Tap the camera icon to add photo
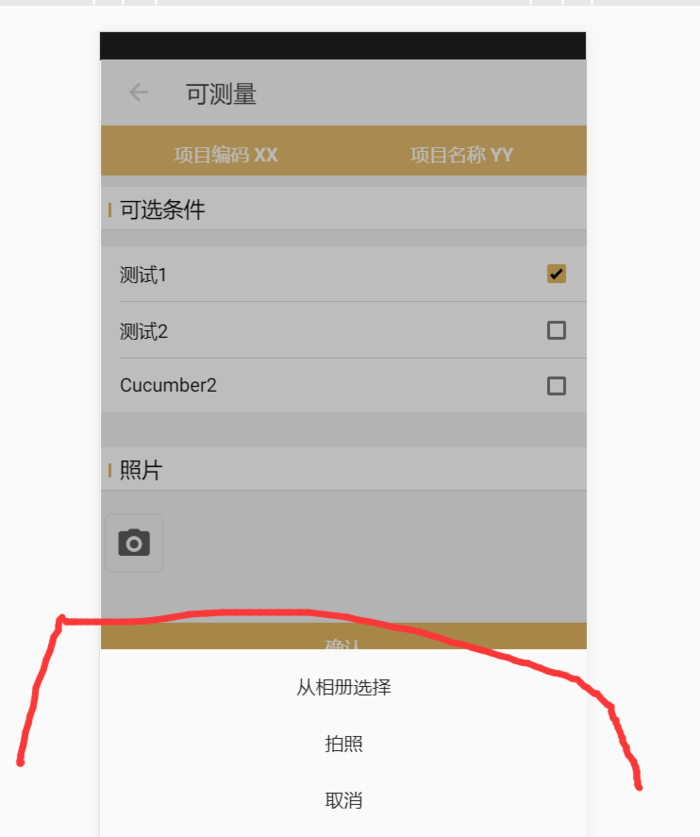The width and height of the screenshot is (700, 837). pyautogui.click(x=134, y=543)
